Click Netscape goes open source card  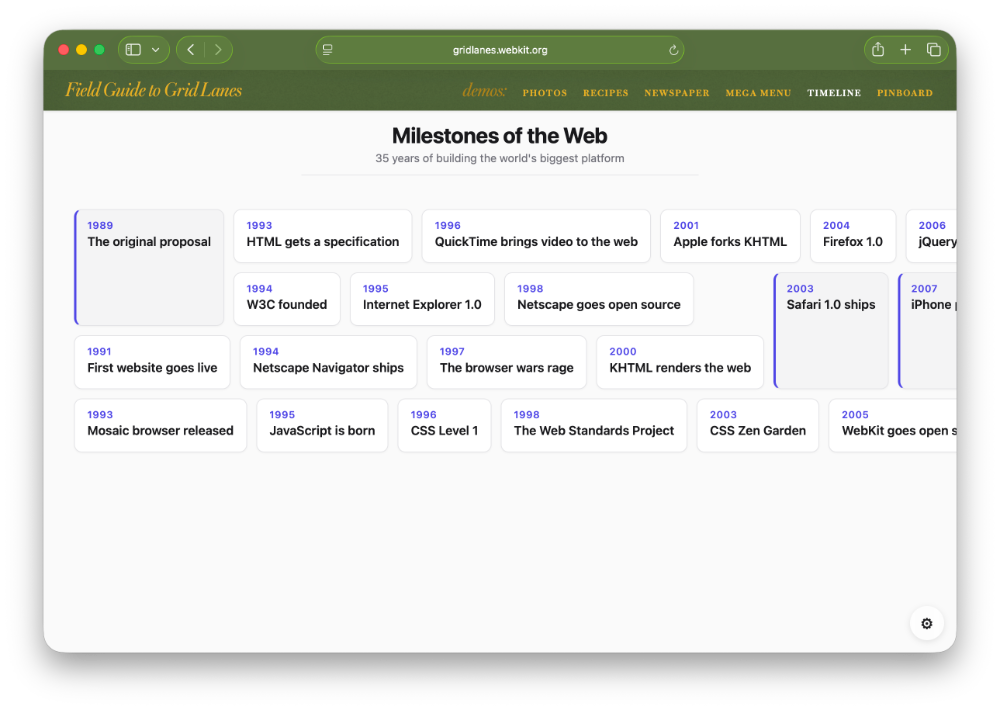click(x=599, y=299)
